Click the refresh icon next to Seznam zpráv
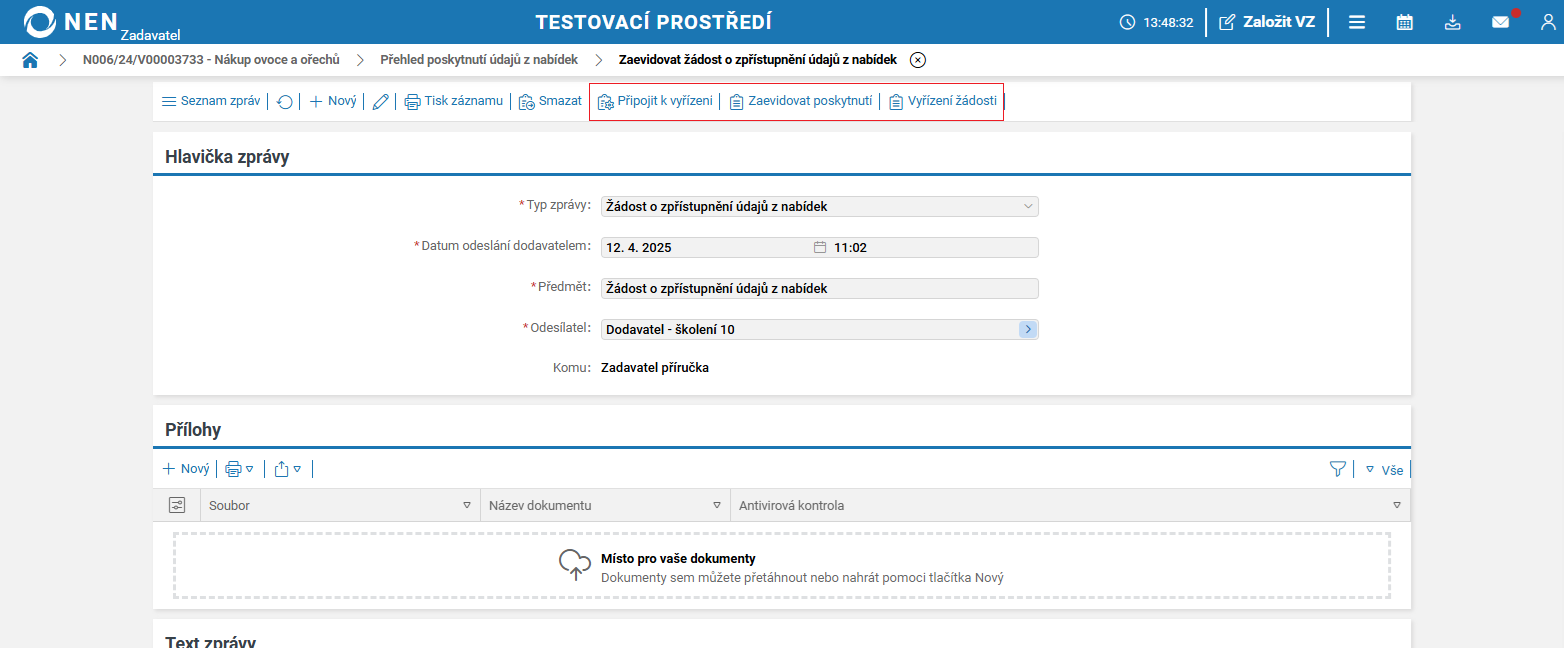Image resolution: width=1564 pixels, height=648 pixels. point(284,101)
